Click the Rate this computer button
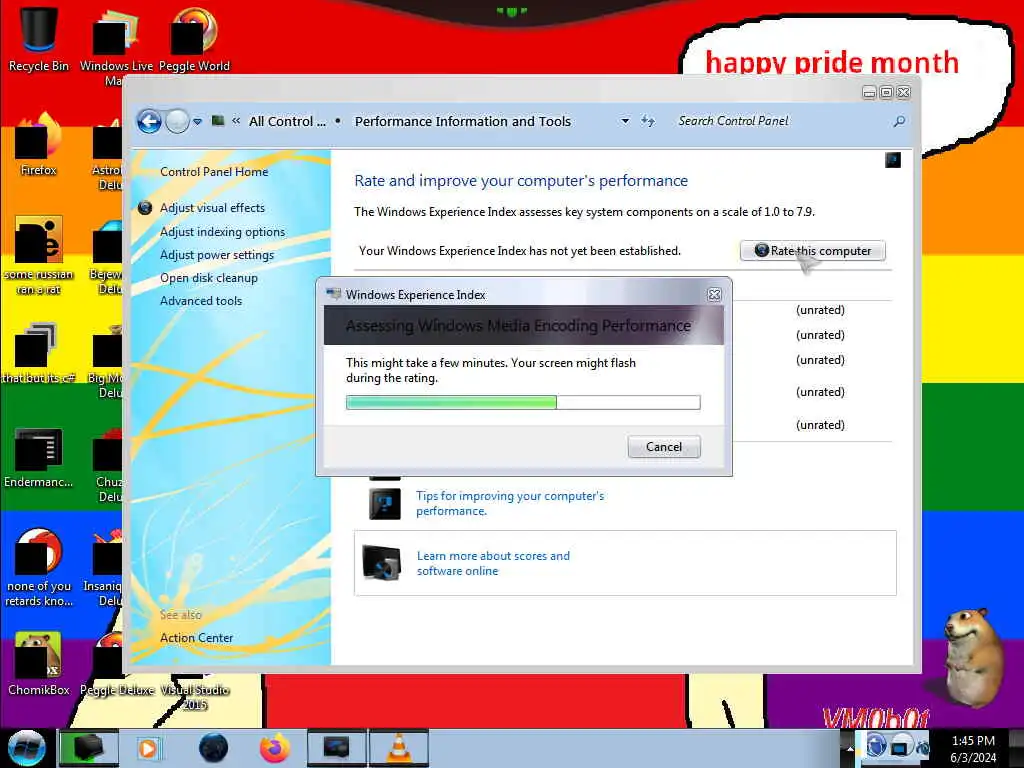Screen dimensions: 1024x768 [x=812, y=251]
